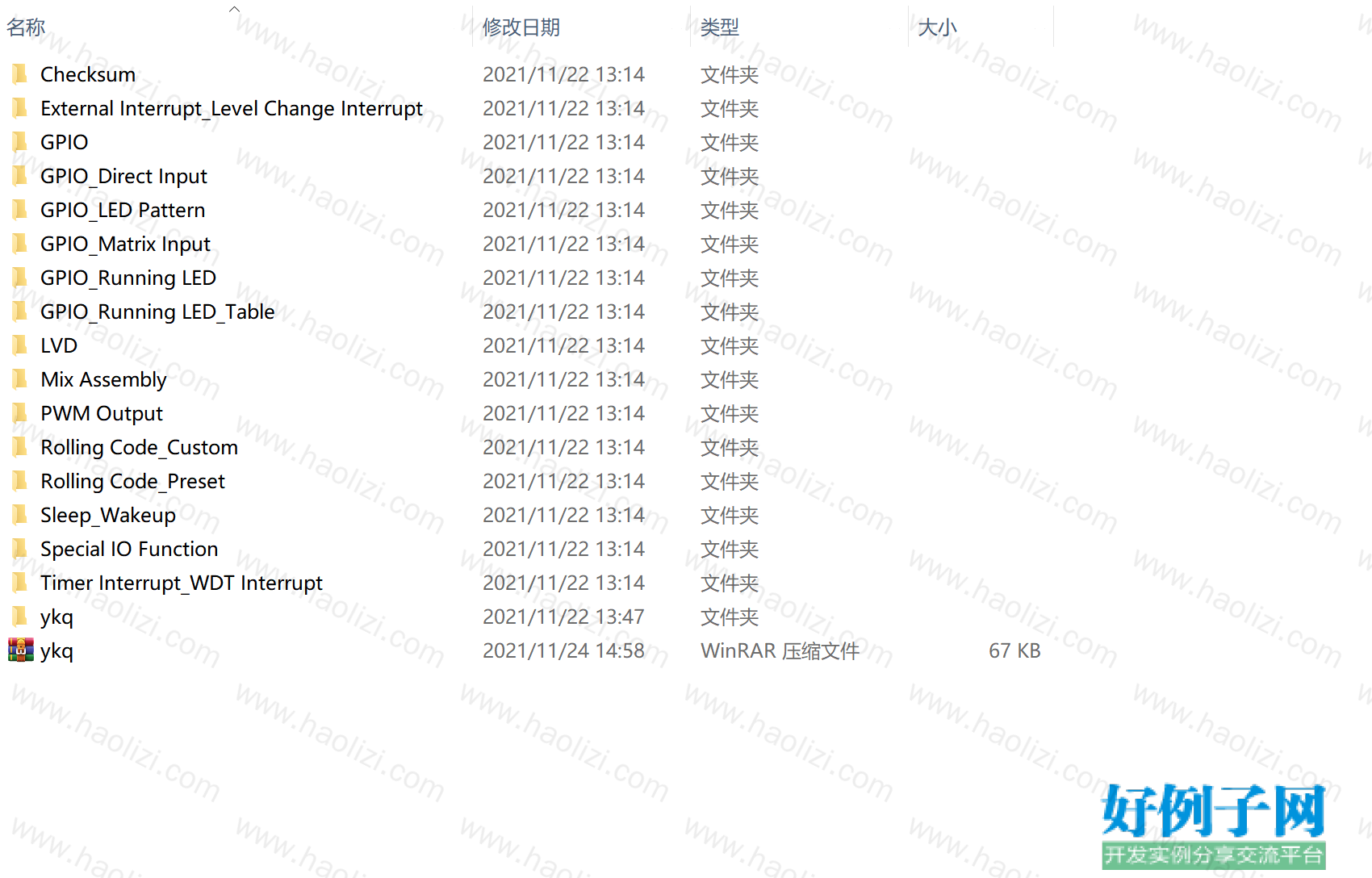Click the 2021/11/22 13:47 date cell
Viewport: 1372px width, 878px height.
point(563,617)
